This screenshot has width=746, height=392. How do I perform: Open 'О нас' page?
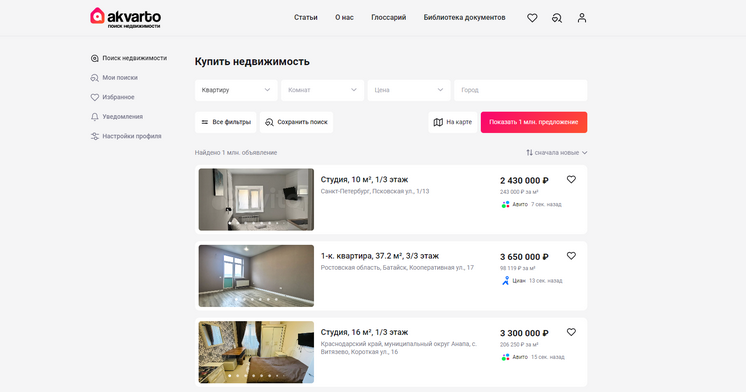[344, 18]
